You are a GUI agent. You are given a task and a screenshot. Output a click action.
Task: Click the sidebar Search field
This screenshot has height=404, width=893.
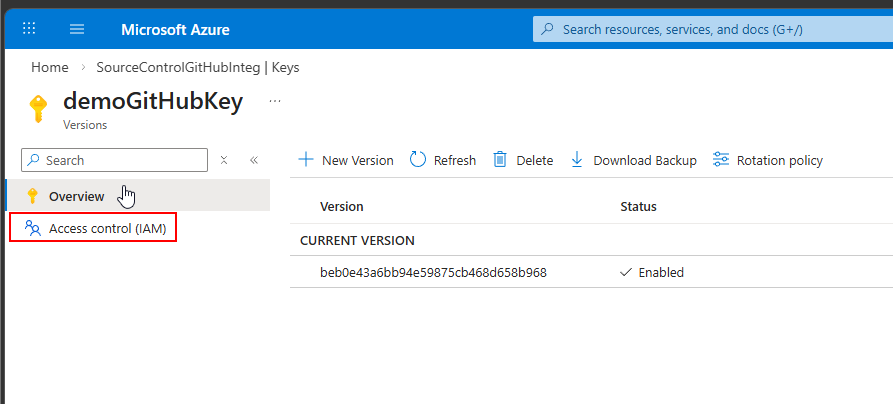(x=114, y=160)
